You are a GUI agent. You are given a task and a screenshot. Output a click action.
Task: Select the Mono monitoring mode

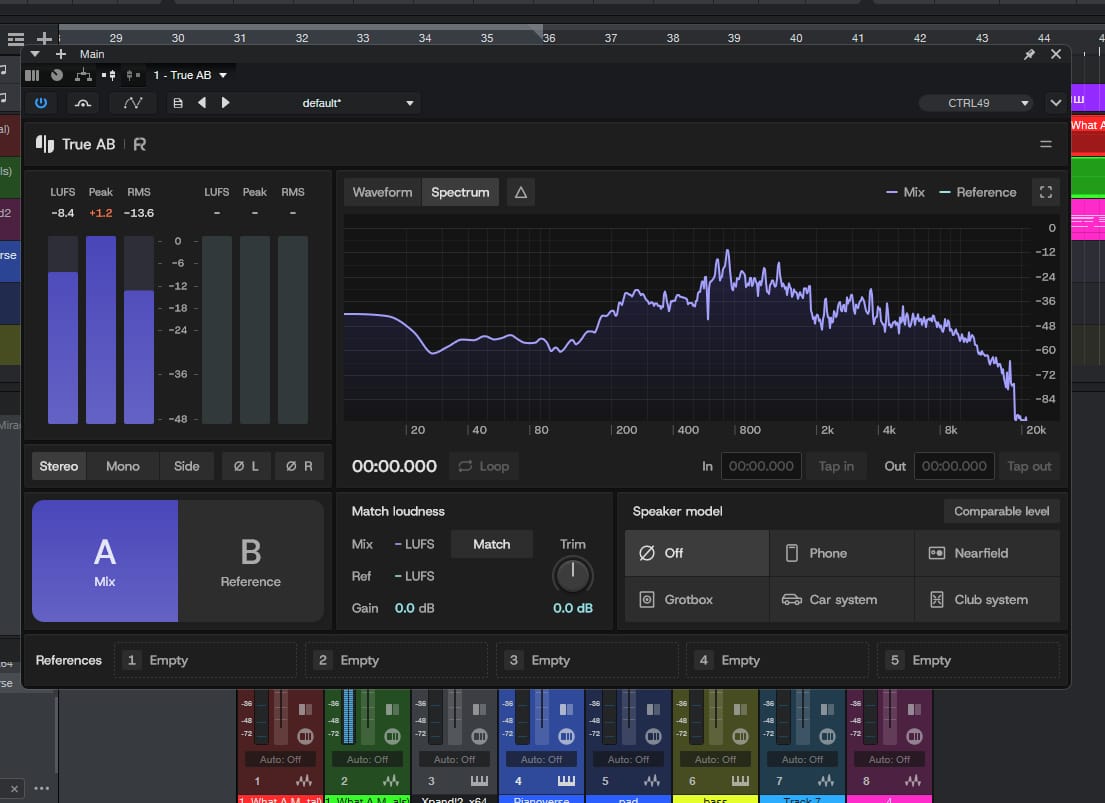click(x=123, y=466)
